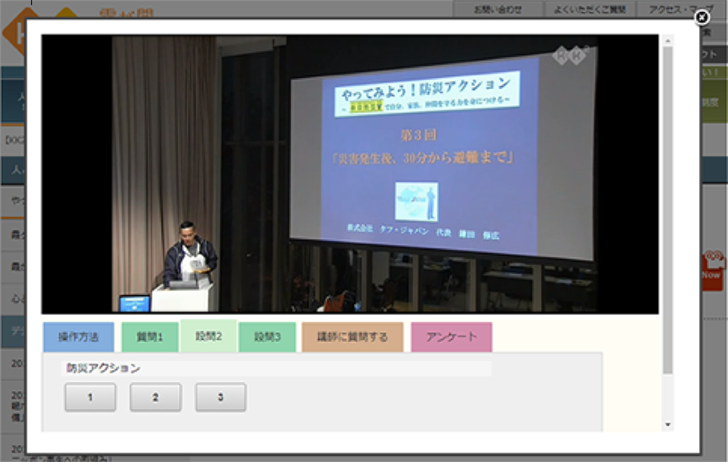Click the scrollbar down arrow in popup
Viewport: 728px width, 462px height.
click(x=667, y=424)
